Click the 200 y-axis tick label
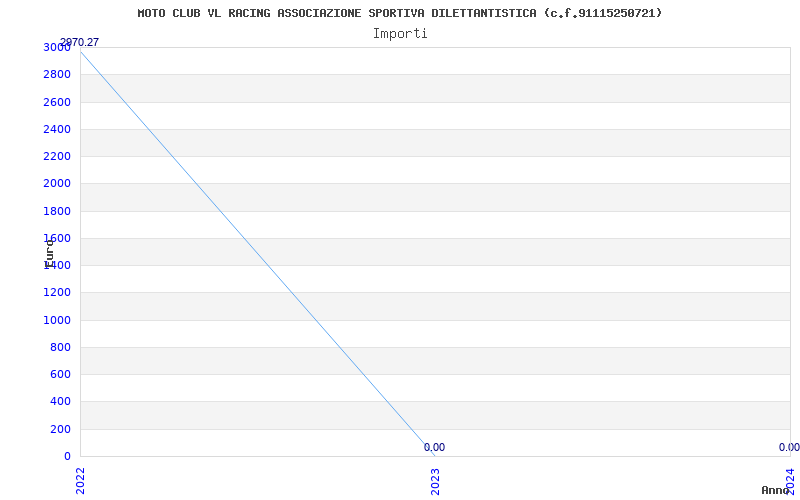 (x=60, y=430)
